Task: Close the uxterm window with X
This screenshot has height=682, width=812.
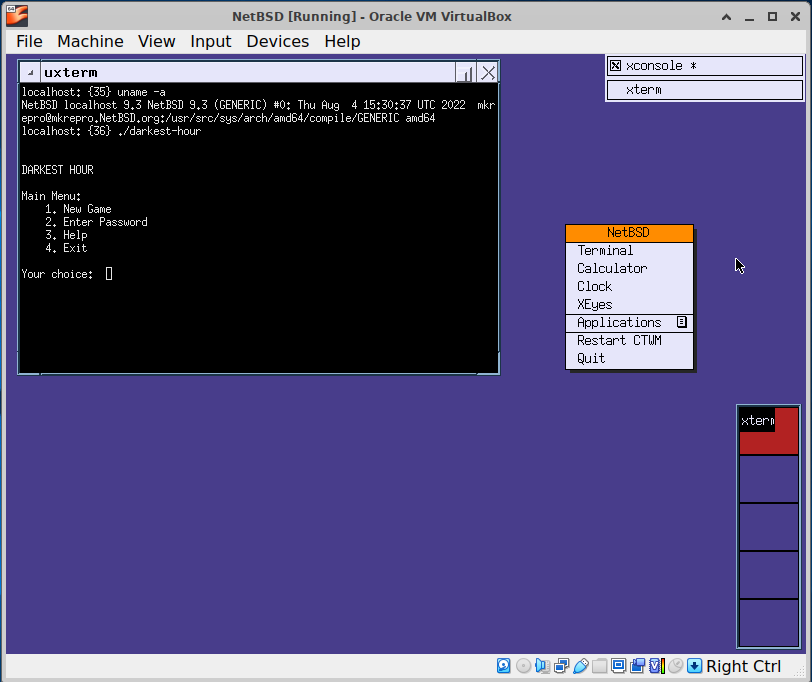Action: [488, 72]
